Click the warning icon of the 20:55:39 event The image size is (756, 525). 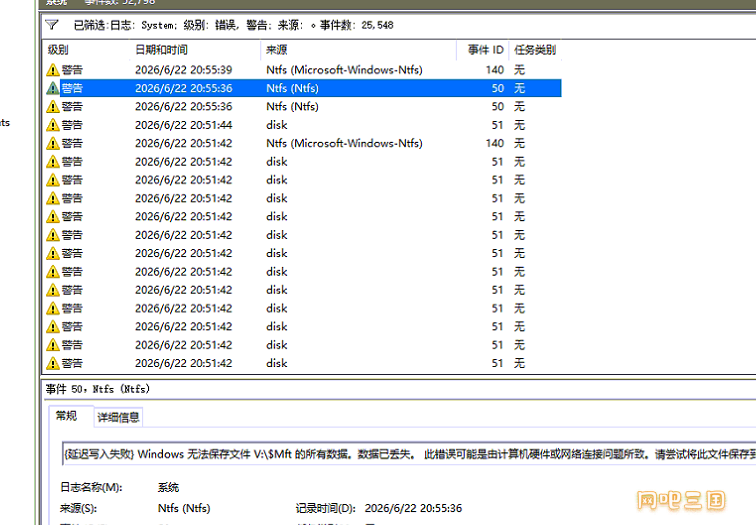point(53,70)
